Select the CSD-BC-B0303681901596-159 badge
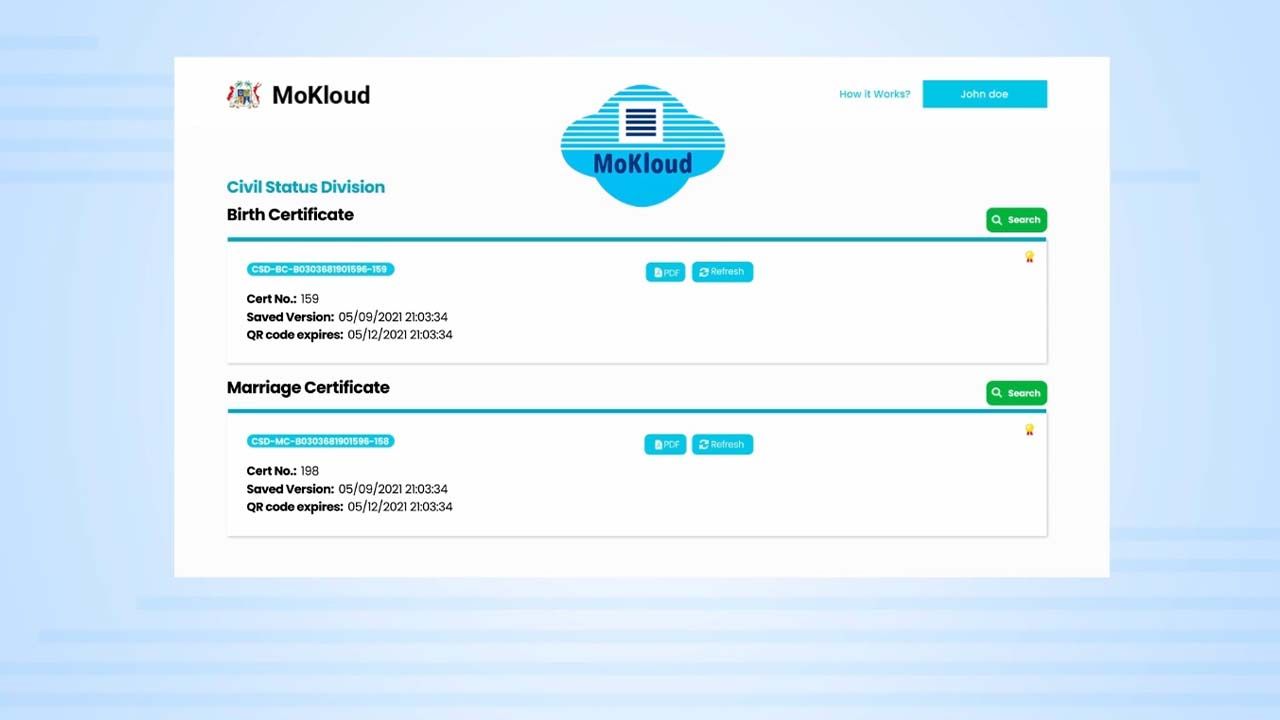This screenshot has height=720, width=1280. click(x=320, y=269)
